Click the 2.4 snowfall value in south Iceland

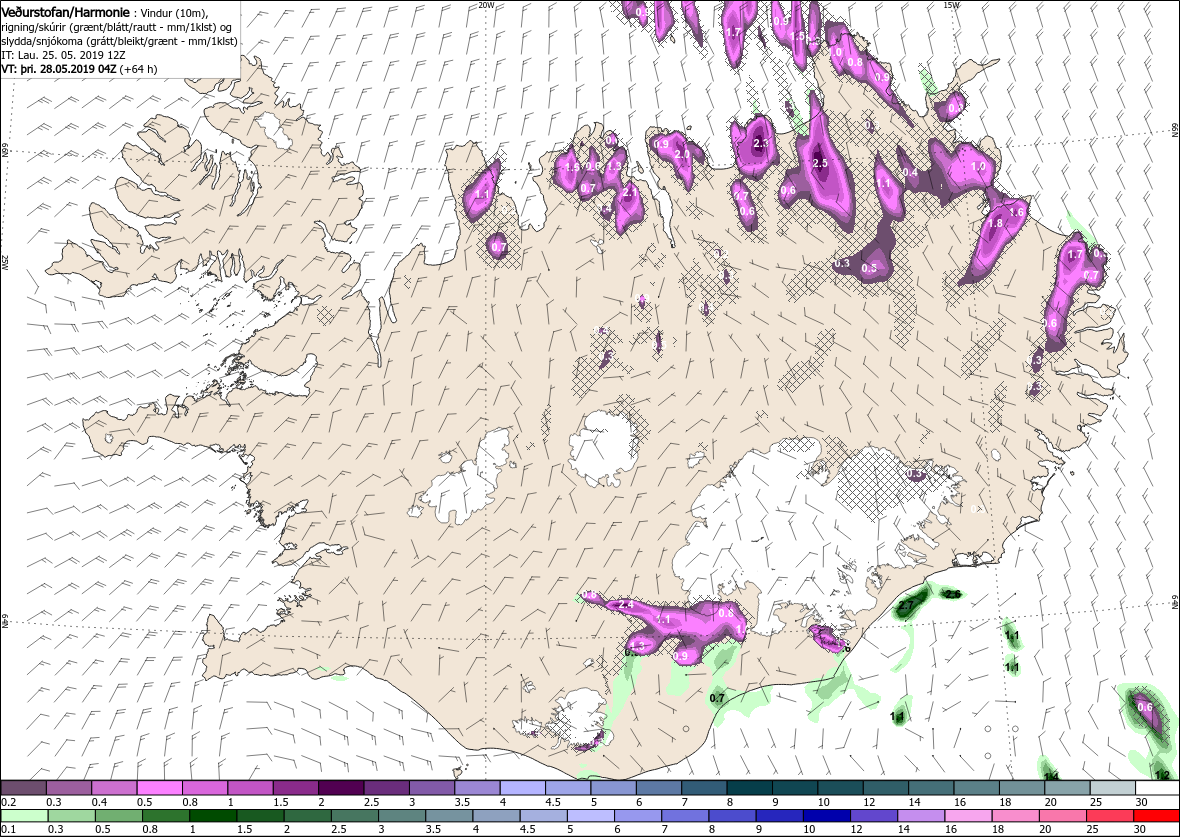(x=625, y=604)
